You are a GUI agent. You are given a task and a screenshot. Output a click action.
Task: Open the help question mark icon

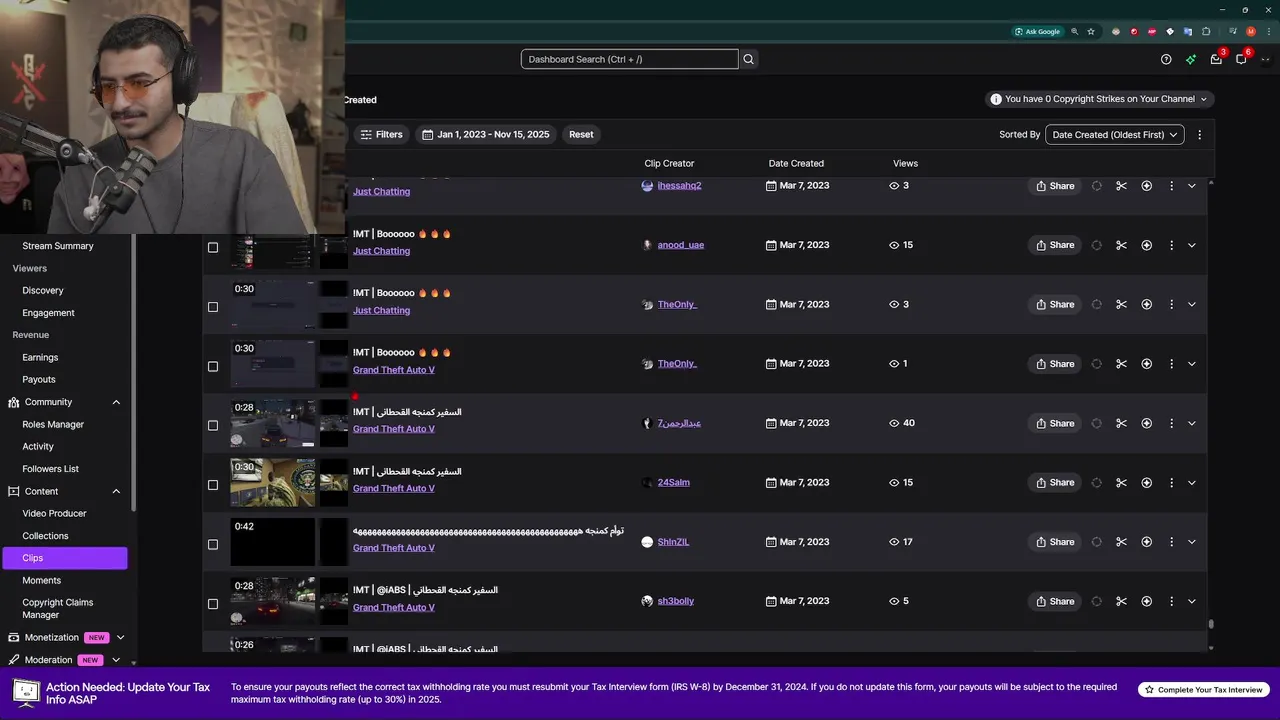pyautogui.click(x=1166, y=59)
